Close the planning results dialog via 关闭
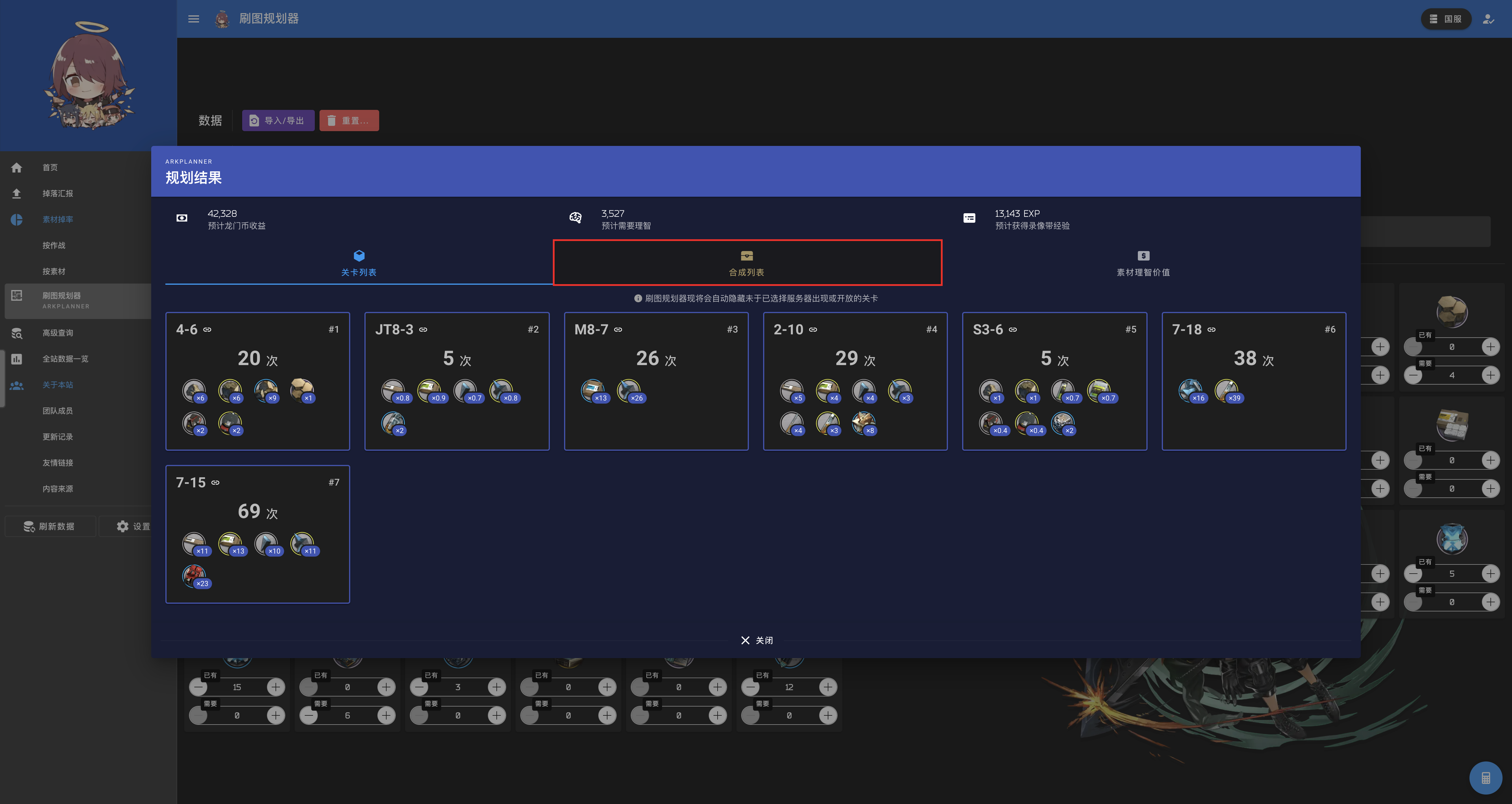 click(x=757, y=640)
